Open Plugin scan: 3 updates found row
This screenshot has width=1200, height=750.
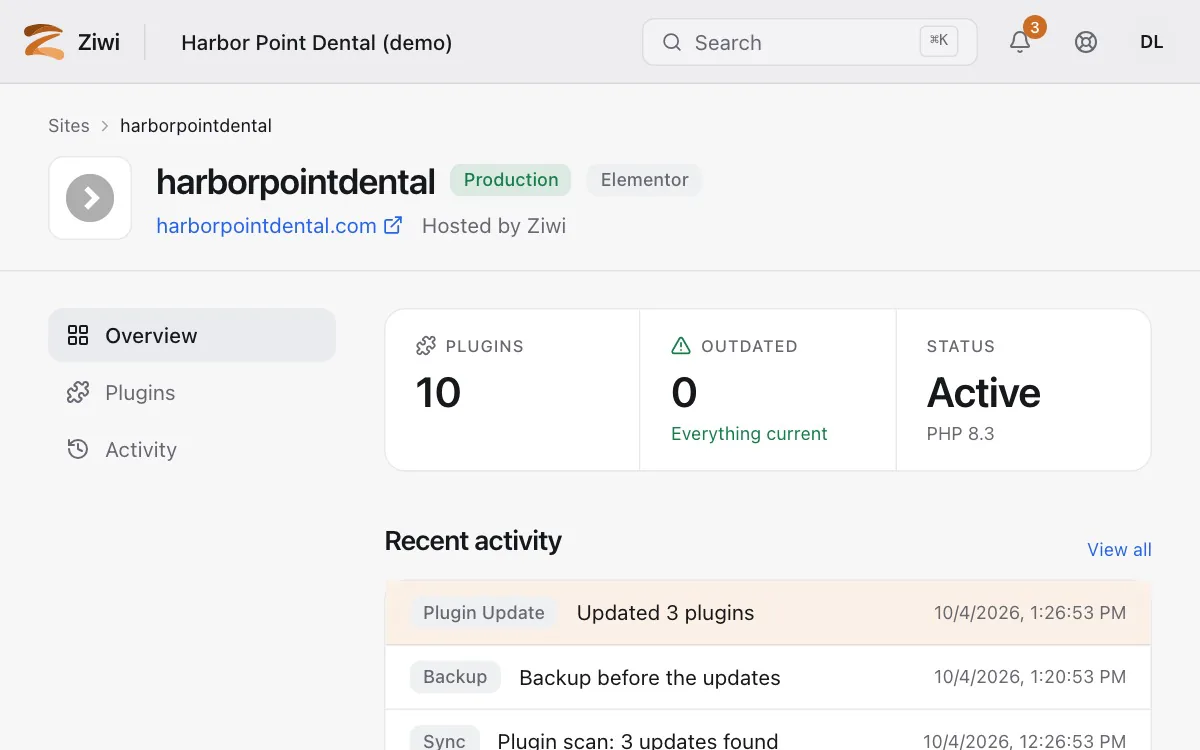coord(768,730)
